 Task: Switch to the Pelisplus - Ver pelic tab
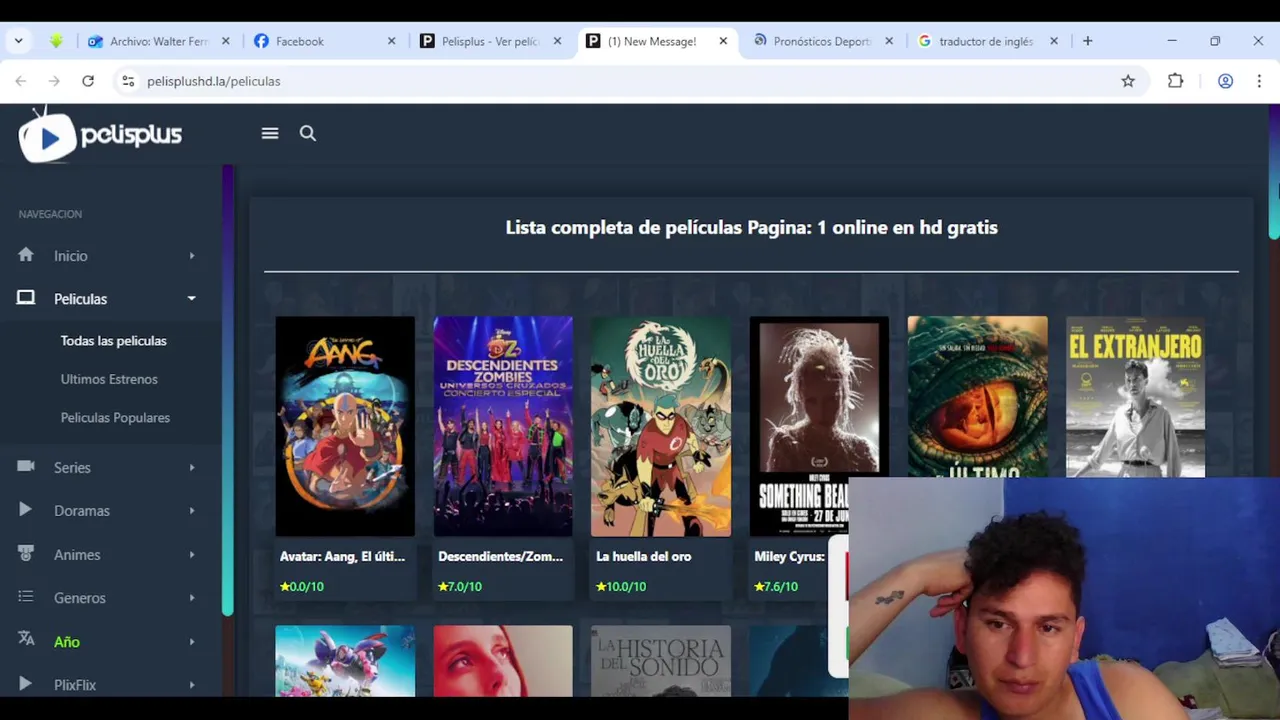(x=490, y=41)
